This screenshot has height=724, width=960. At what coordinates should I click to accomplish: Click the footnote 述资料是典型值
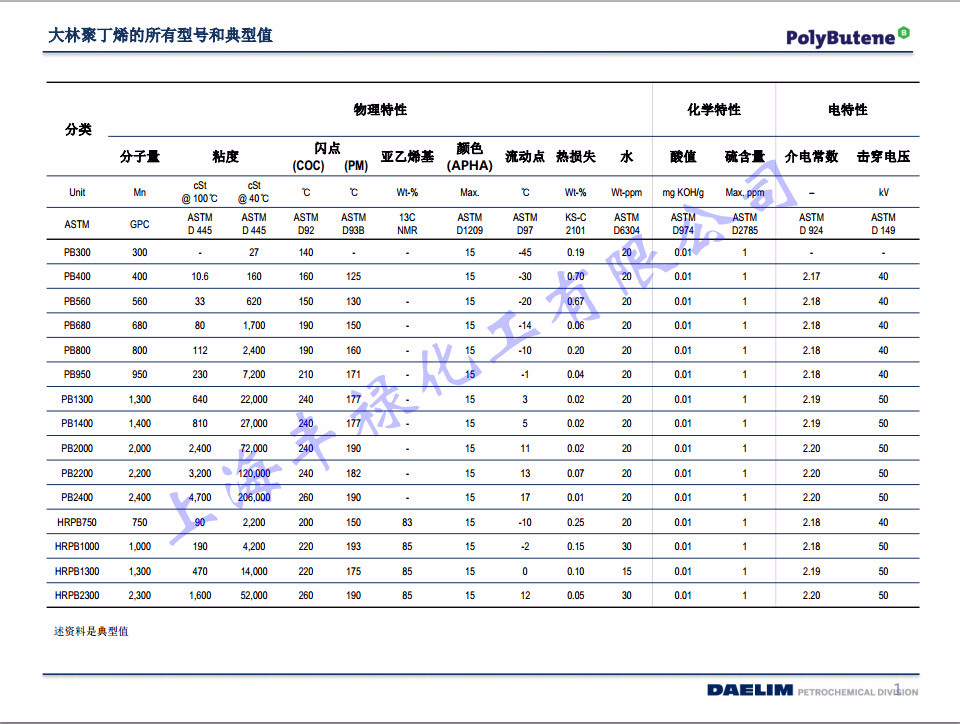coord(89,631)
